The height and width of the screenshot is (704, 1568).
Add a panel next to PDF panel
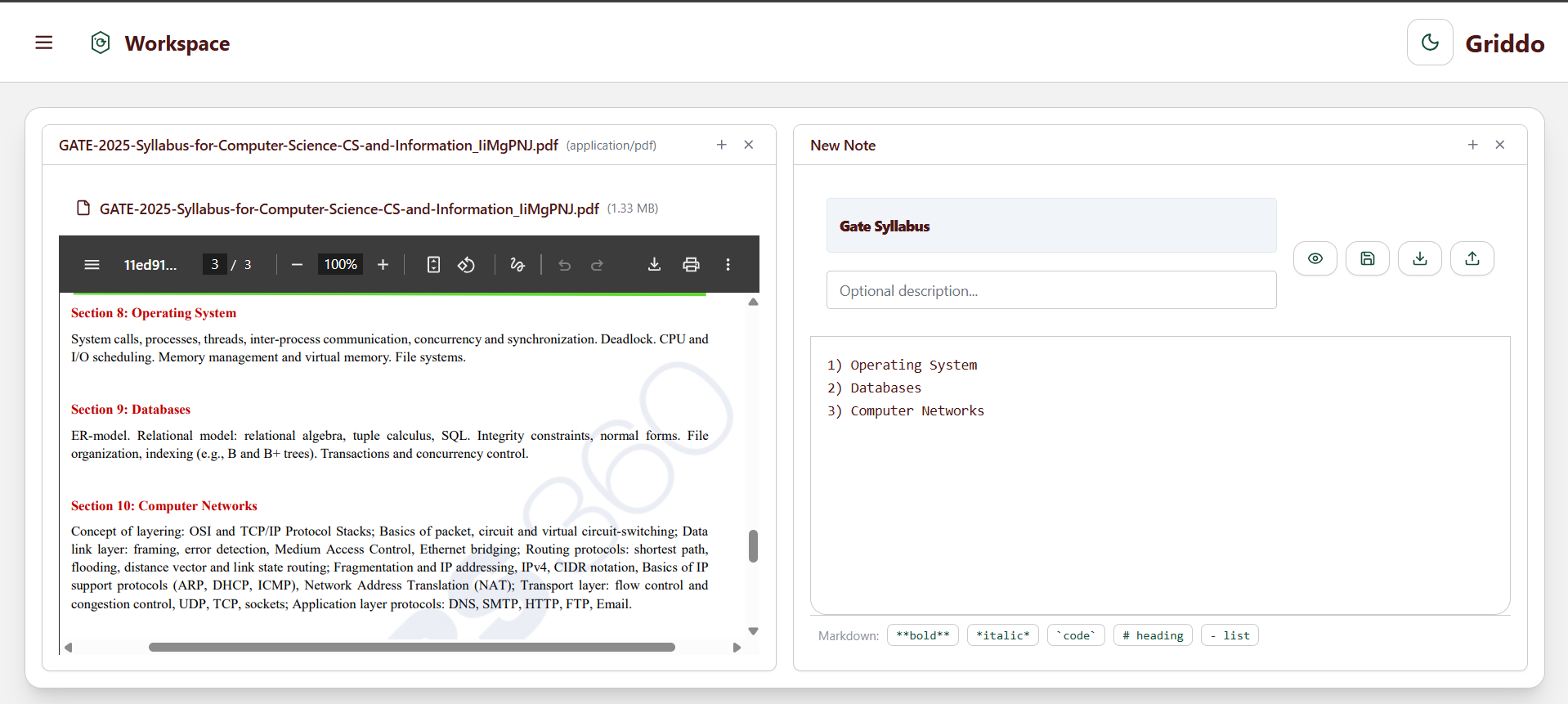(722, 145)
